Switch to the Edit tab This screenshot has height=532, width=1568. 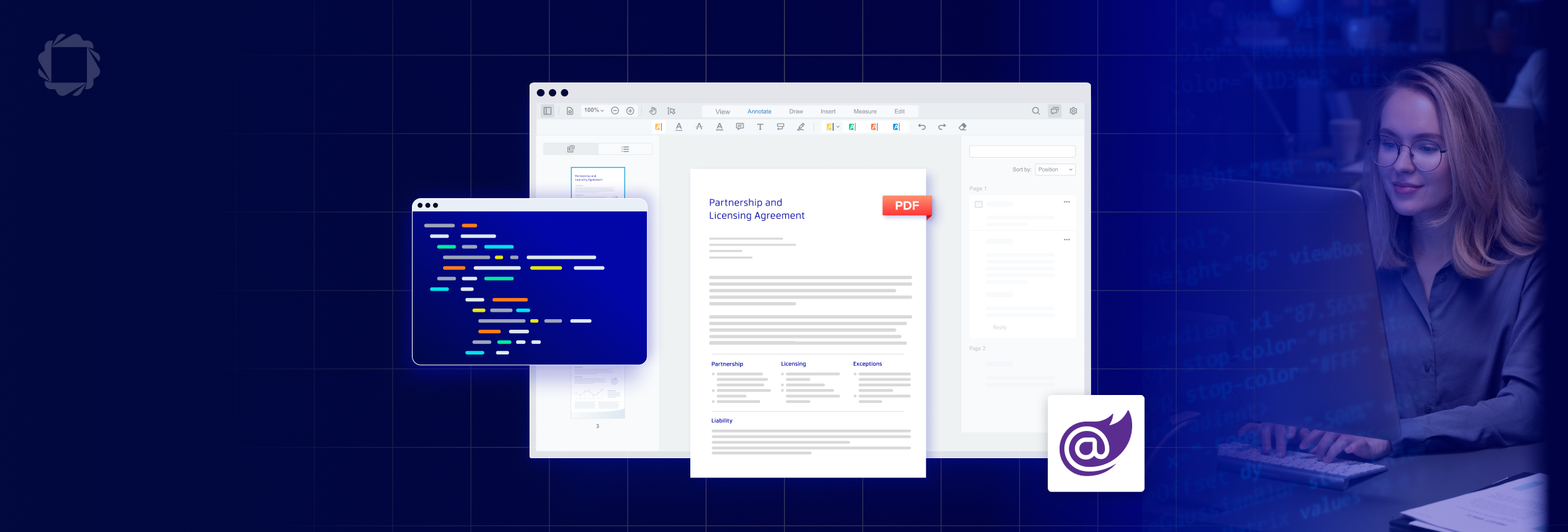[900, 112]
